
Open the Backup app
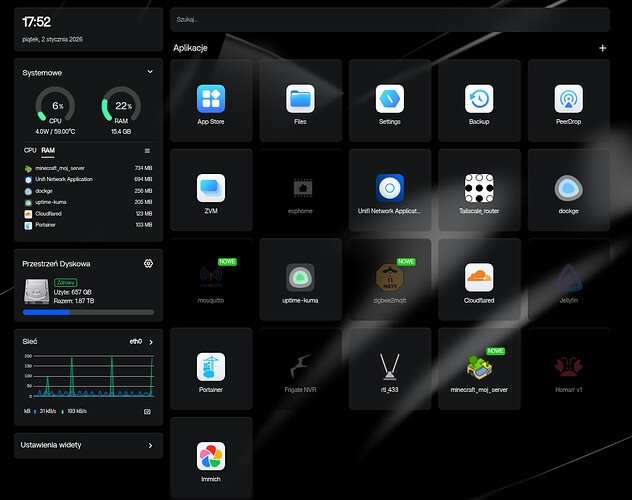point(479,99)
